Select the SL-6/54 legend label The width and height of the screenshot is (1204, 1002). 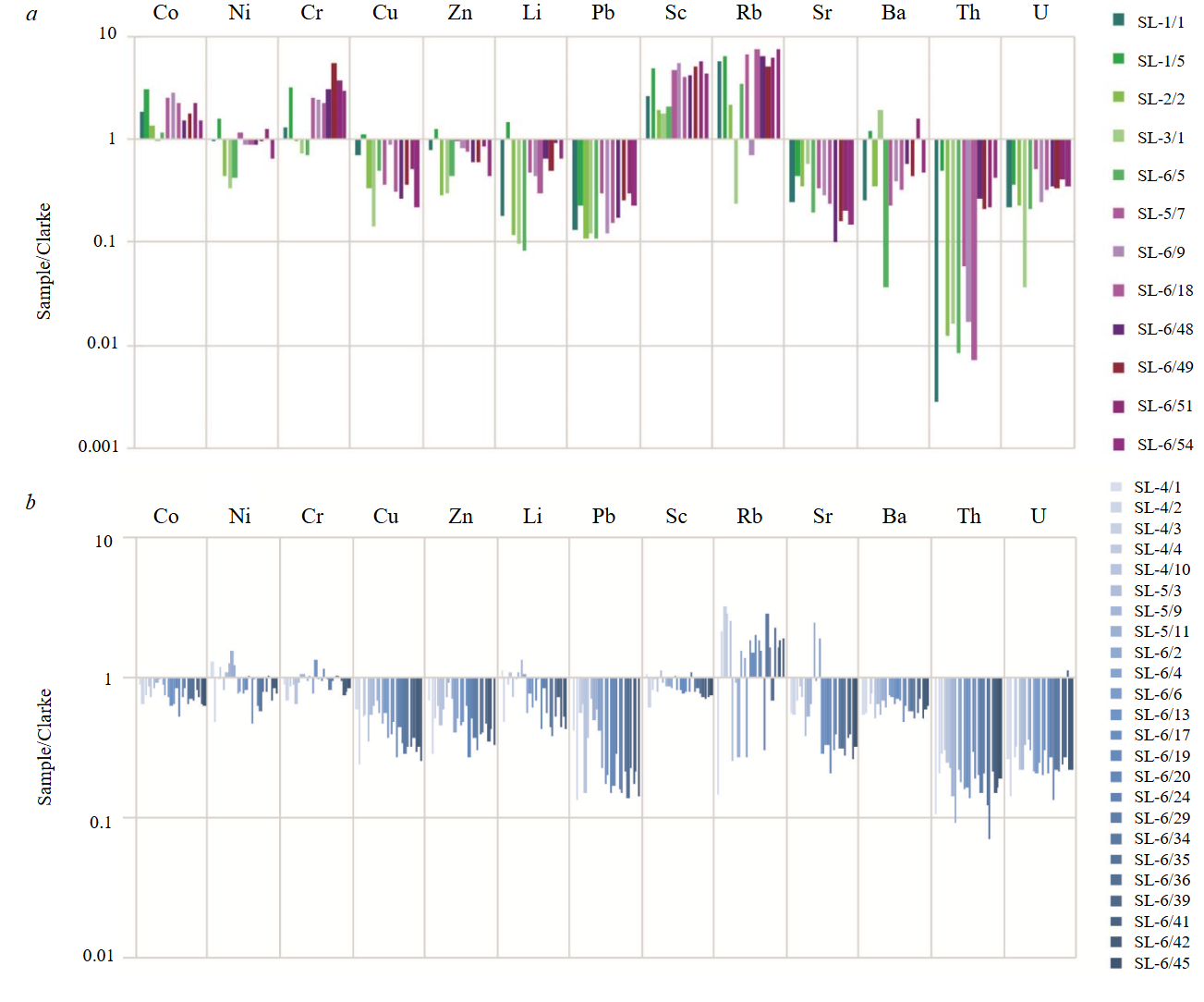(x=1164, y=445)
